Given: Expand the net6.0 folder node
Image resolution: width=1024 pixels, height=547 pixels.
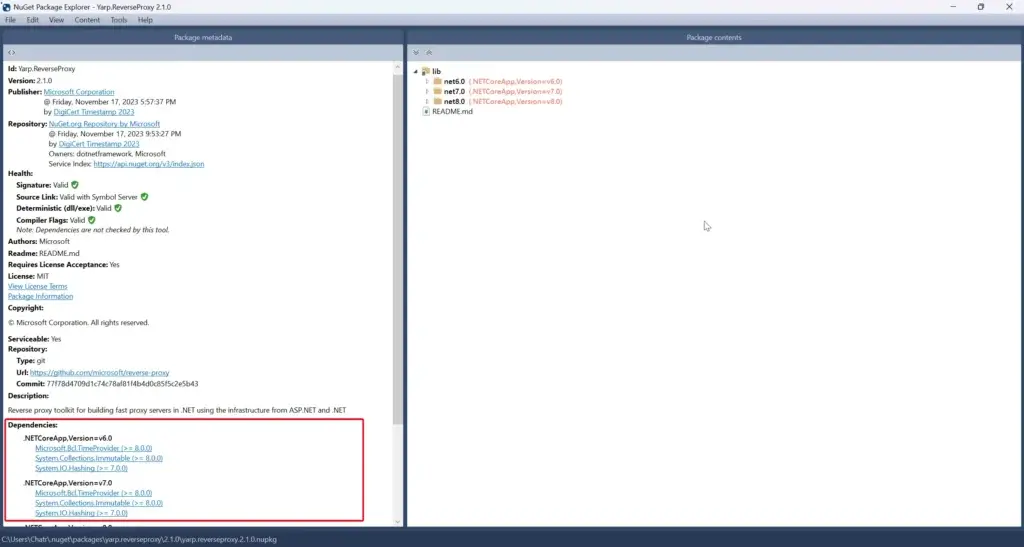Looking at the screenshot, I should tap(427, 82).
